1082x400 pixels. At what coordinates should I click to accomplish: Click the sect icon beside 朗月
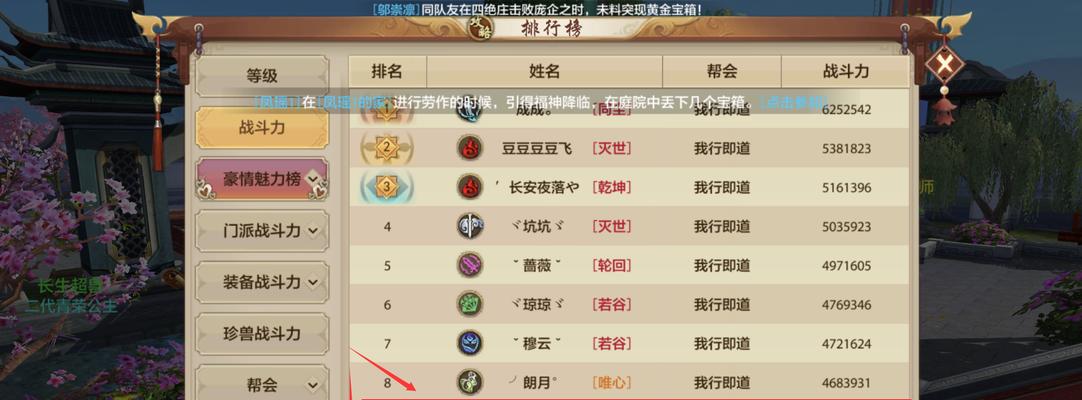click(470, 382)
